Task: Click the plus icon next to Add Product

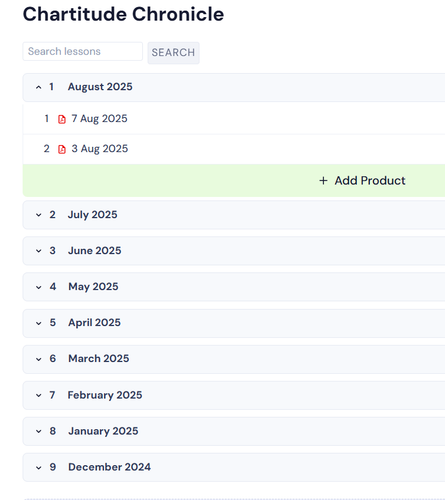Action: [x=323, y=181]
